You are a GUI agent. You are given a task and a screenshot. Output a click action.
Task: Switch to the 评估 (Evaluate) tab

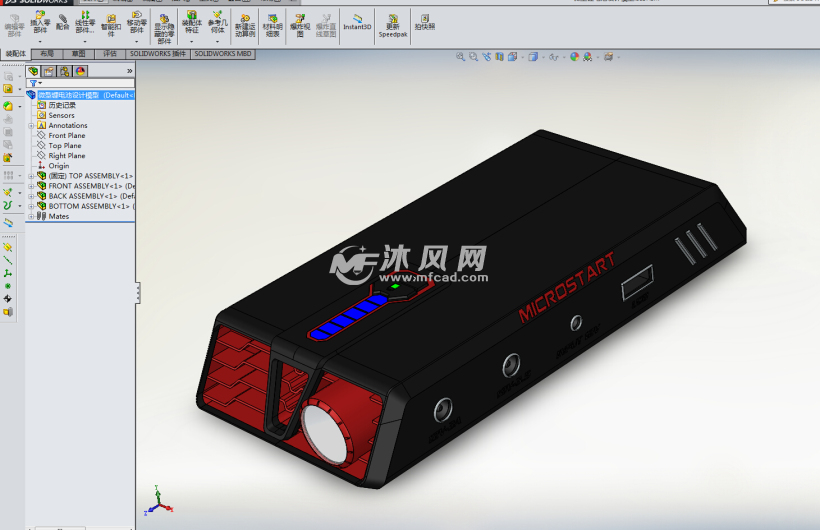point(110,53)
